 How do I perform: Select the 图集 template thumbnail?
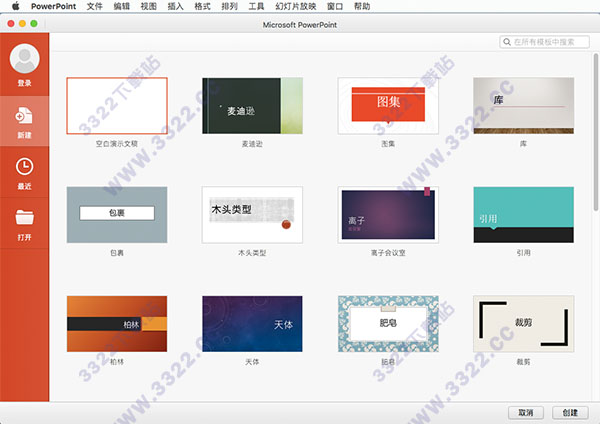[x=388, y=106]
